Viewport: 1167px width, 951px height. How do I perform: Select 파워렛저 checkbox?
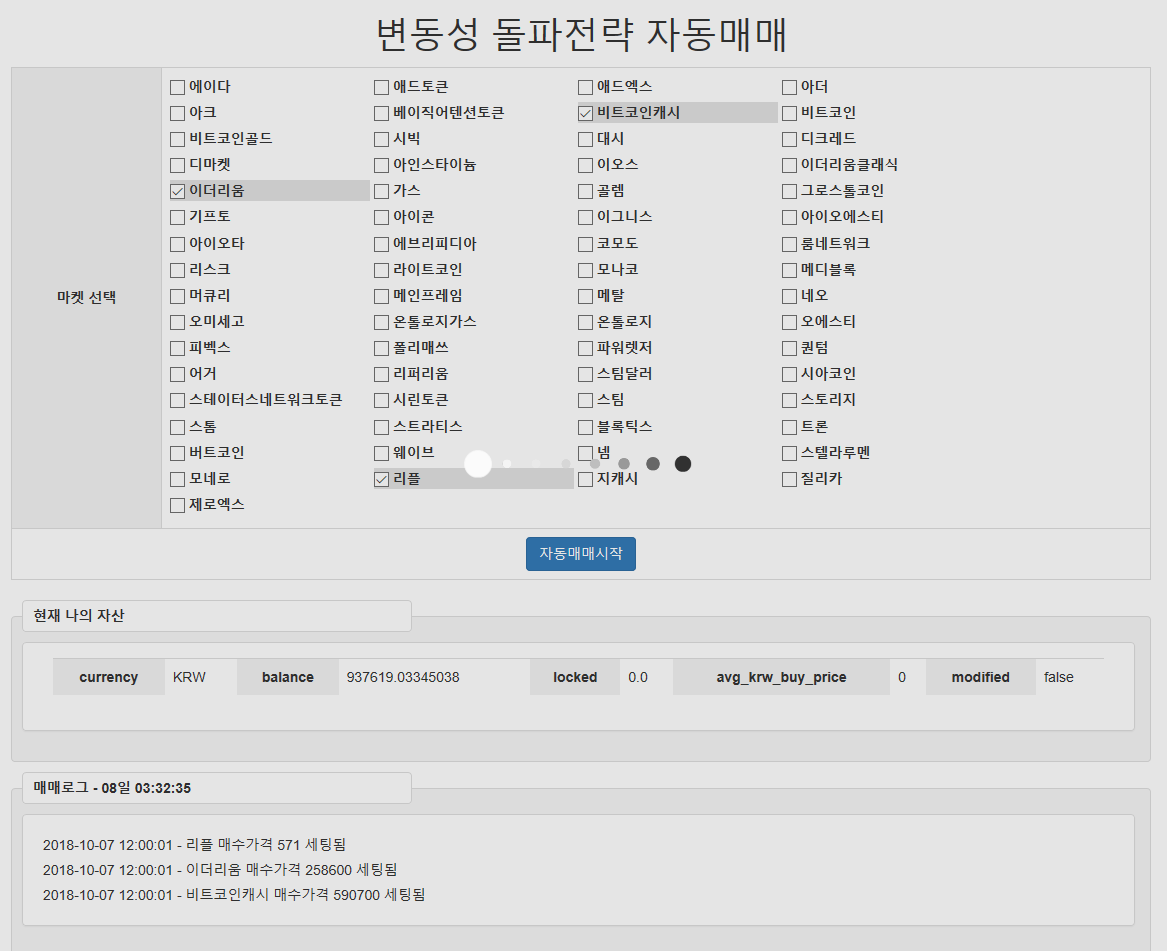[585, 348]
